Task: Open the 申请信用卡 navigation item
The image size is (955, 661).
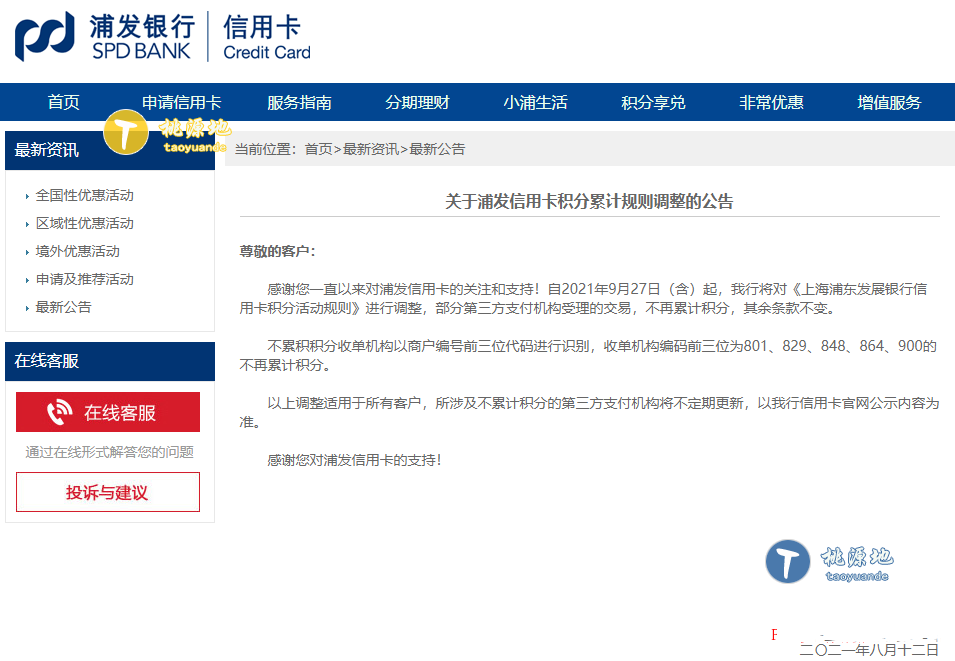Action: (181, 102)
